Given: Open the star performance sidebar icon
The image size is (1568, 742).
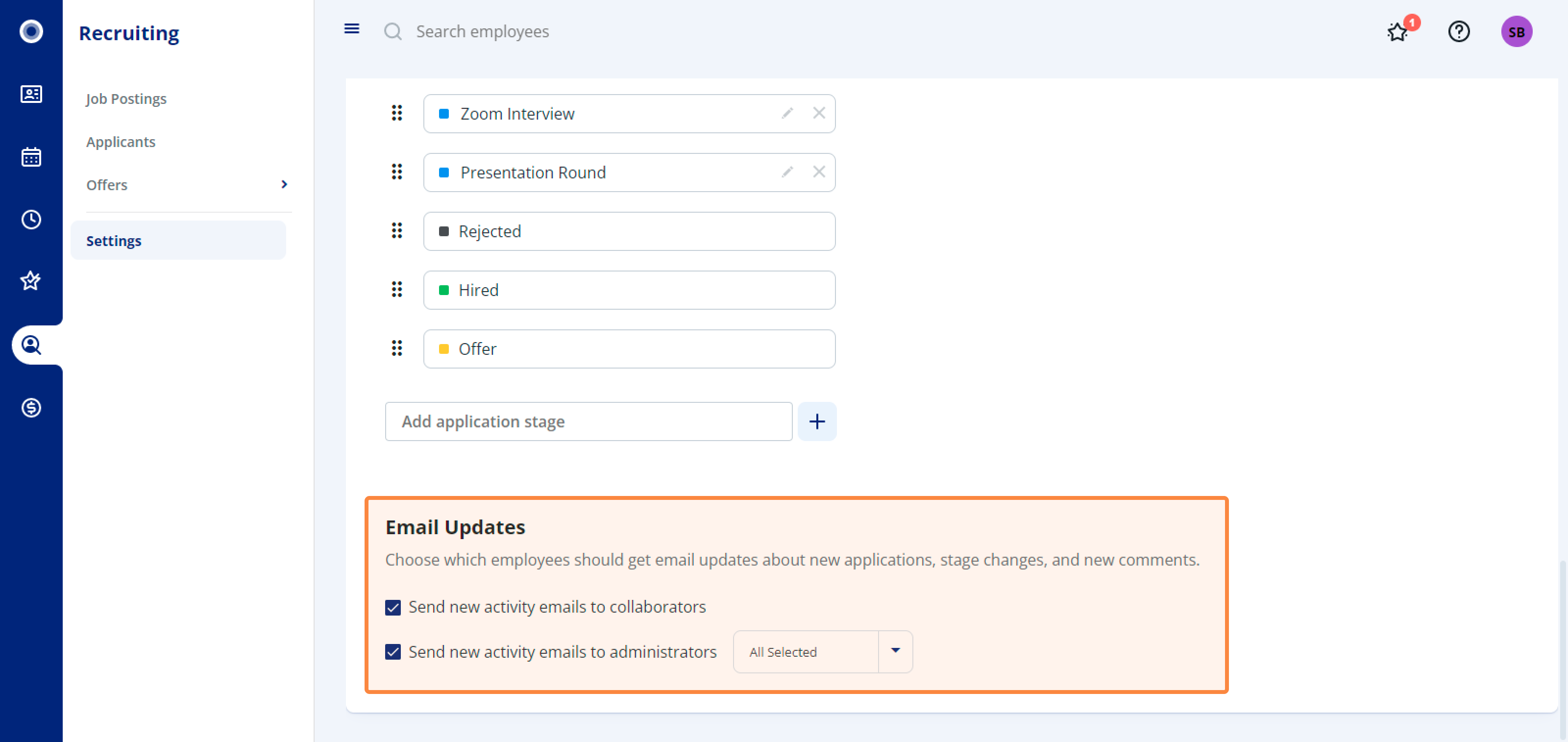Looking at the screenshot, I should (x=31, y=281).
